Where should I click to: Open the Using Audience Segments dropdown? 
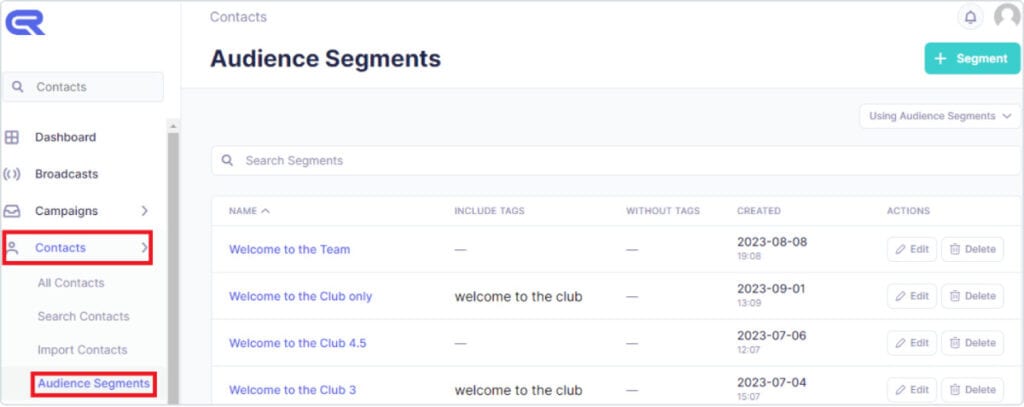(x=940, y=116)
